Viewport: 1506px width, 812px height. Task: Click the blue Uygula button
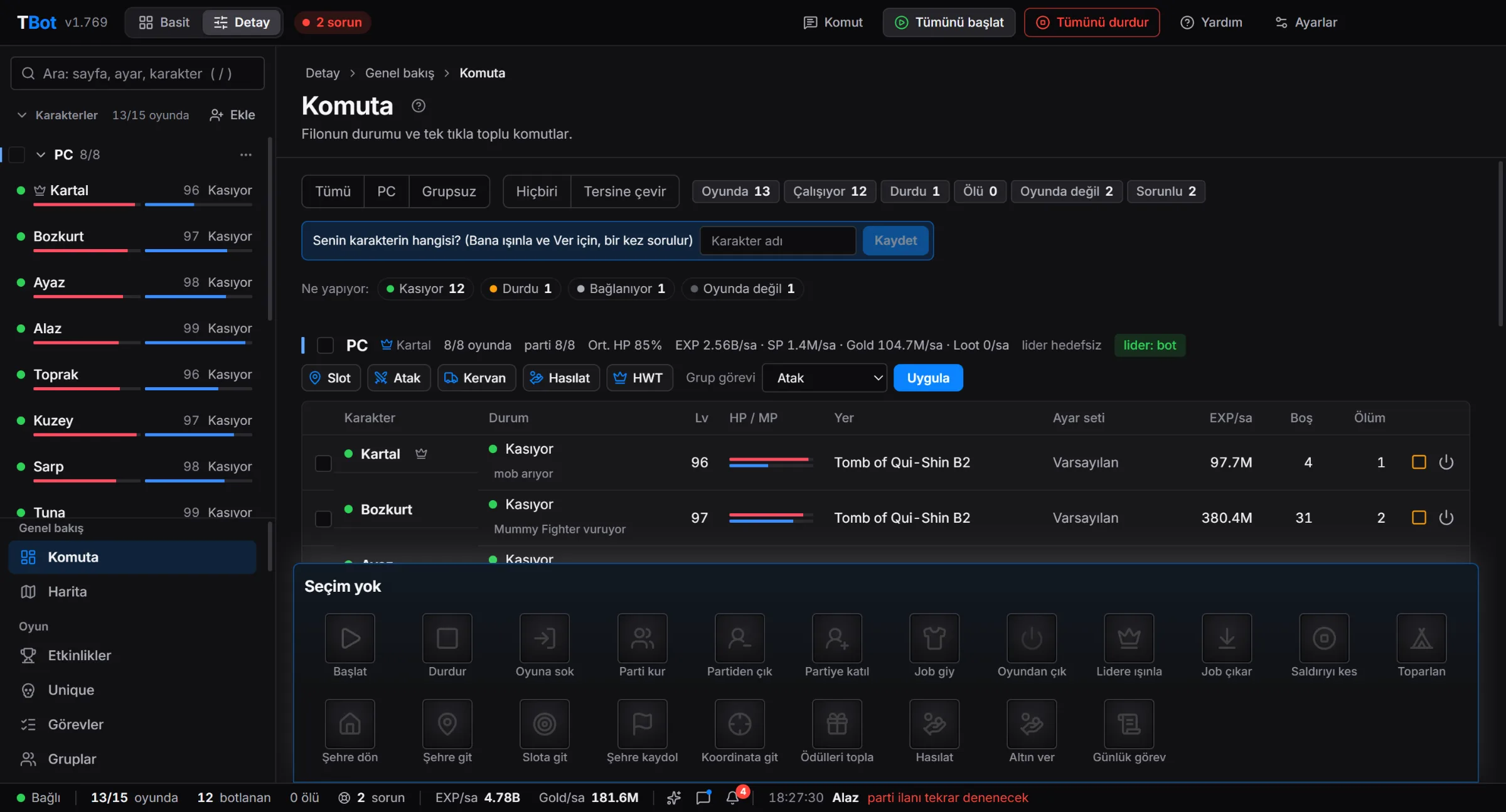(928, 378)
